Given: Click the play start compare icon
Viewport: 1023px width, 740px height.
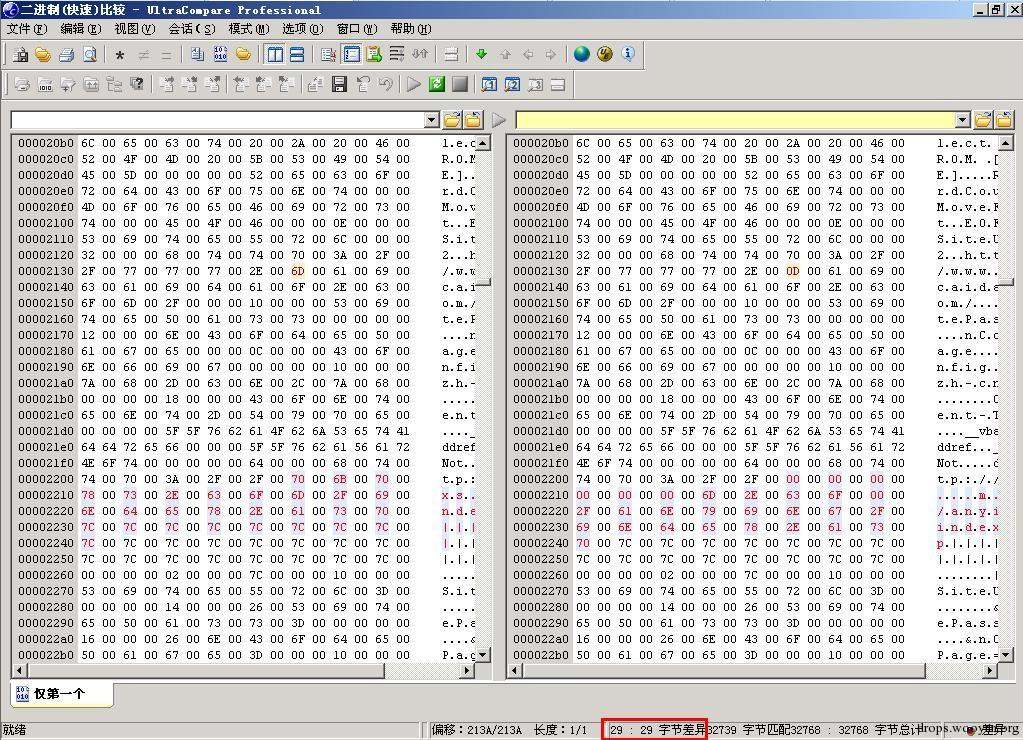Looking at the screenshot, I should click(x=414, y=84).
